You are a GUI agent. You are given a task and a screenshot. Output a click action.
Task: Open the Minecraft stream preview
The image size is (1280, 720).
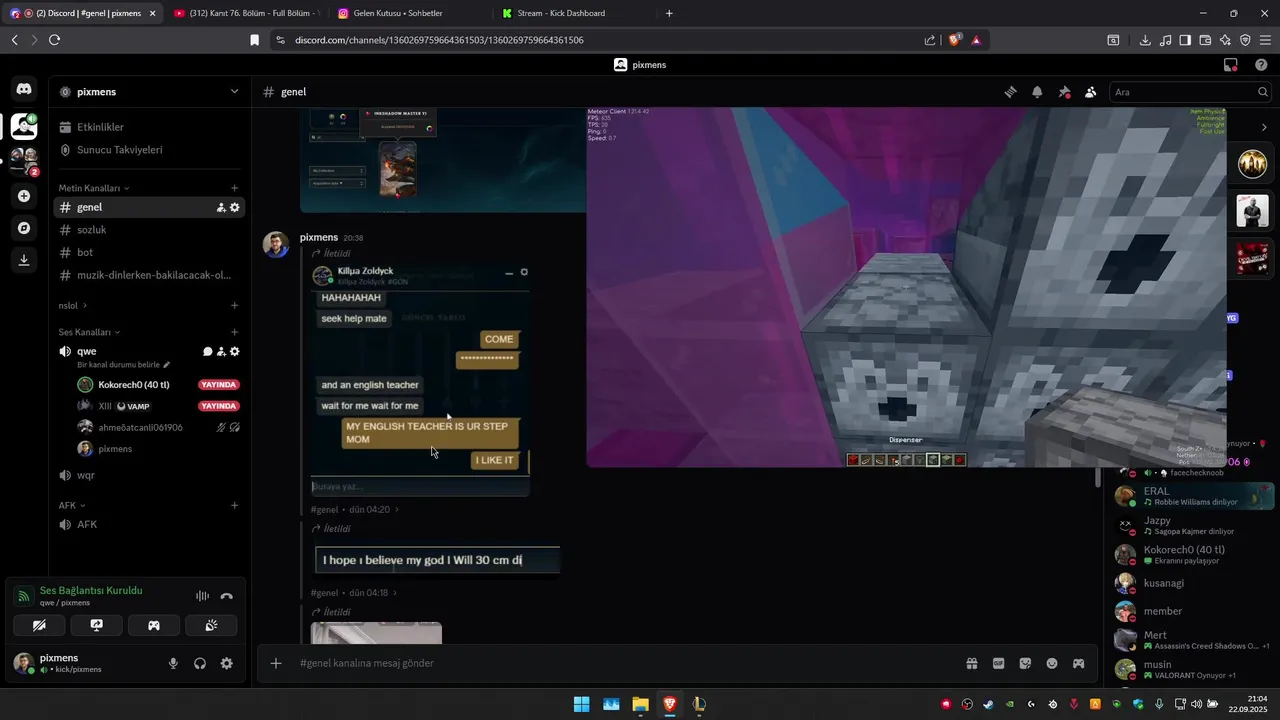pyautogui.click(x=906, y=287)
